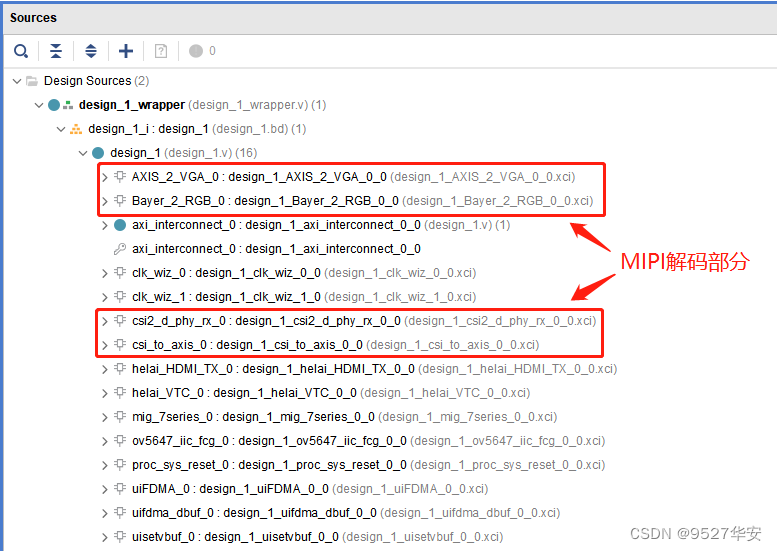Click the IP icon next to clk_wiz_0
Viewport: 777px width, 551px height.
pos(119,273)
